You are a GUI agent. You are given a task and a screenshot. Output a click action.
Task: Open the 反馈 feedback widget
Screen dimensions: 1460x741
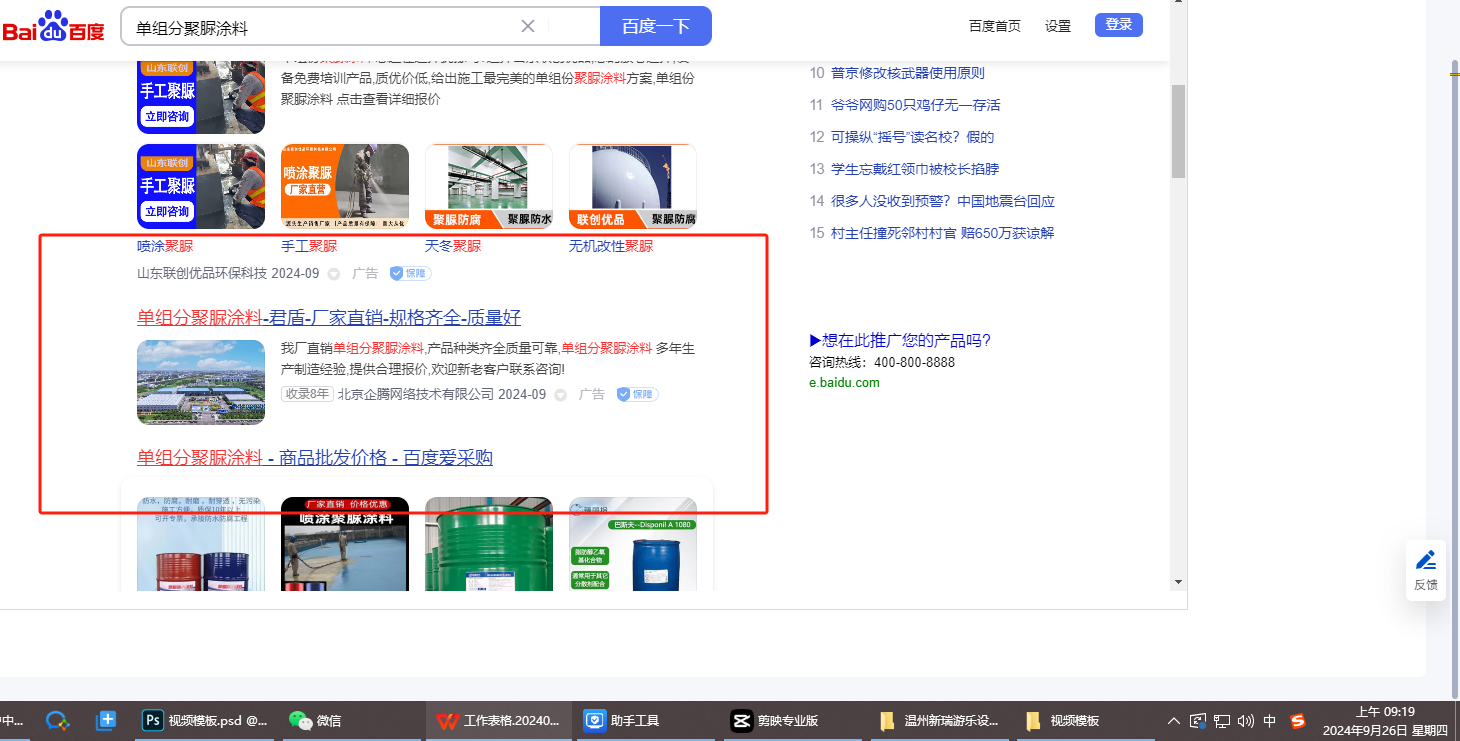(1426, 571)
